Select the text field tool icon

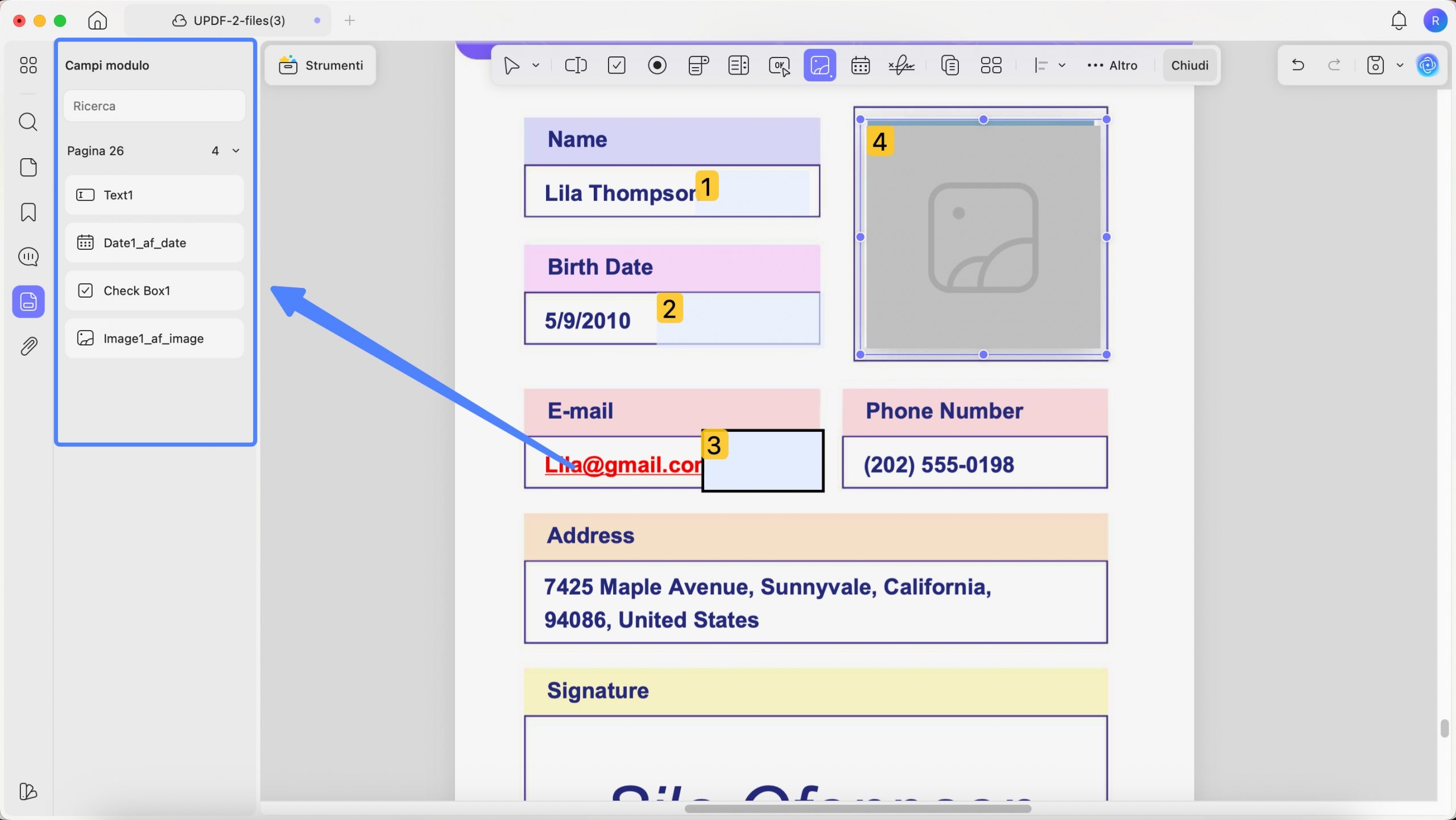575,65
